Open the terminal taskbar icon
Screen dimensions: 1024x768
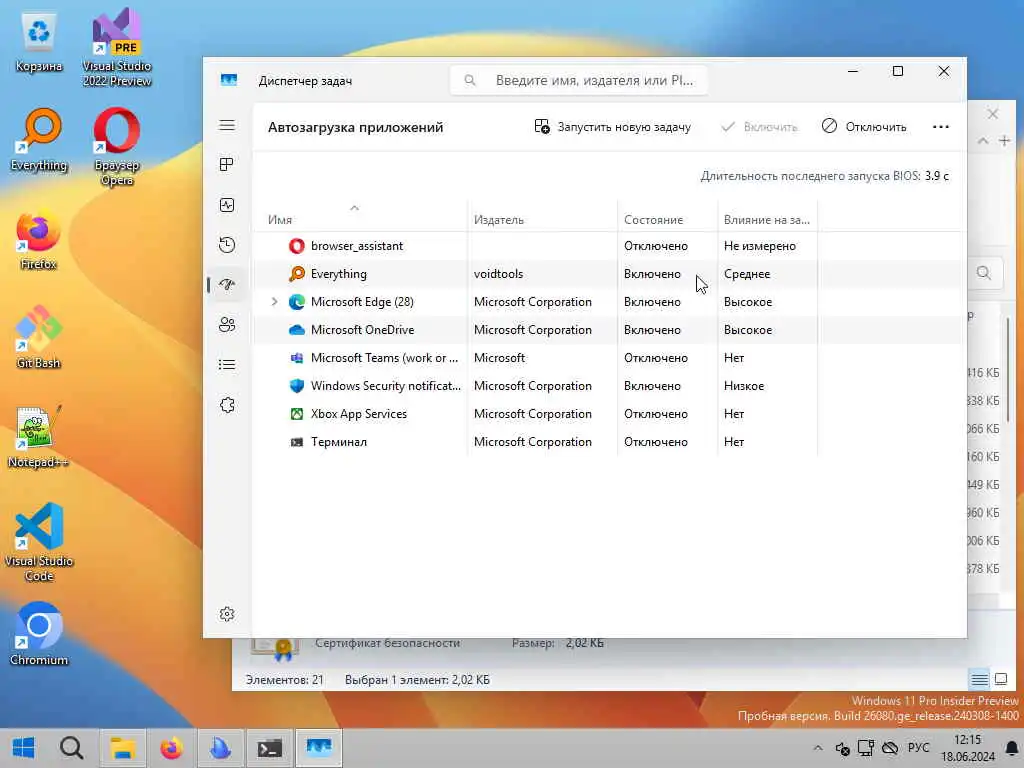tap(269, 748)
